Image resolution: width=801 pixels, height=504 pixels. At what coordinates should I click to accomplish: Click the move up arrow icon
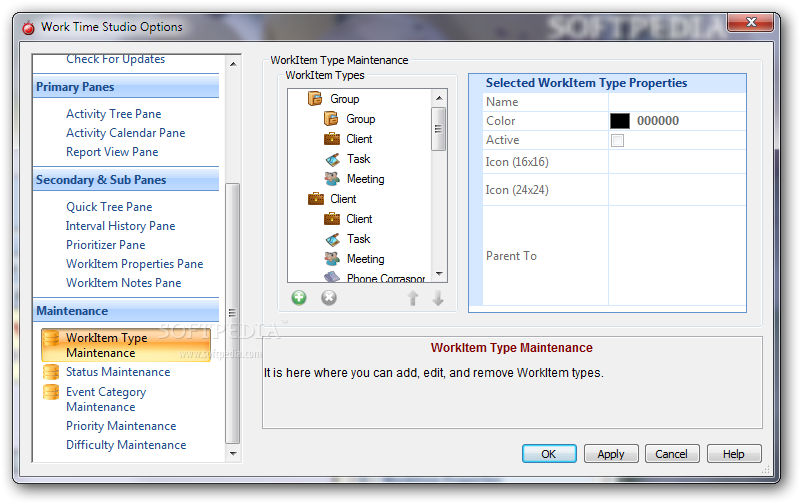pyautogui.click(x=413, y=298)
